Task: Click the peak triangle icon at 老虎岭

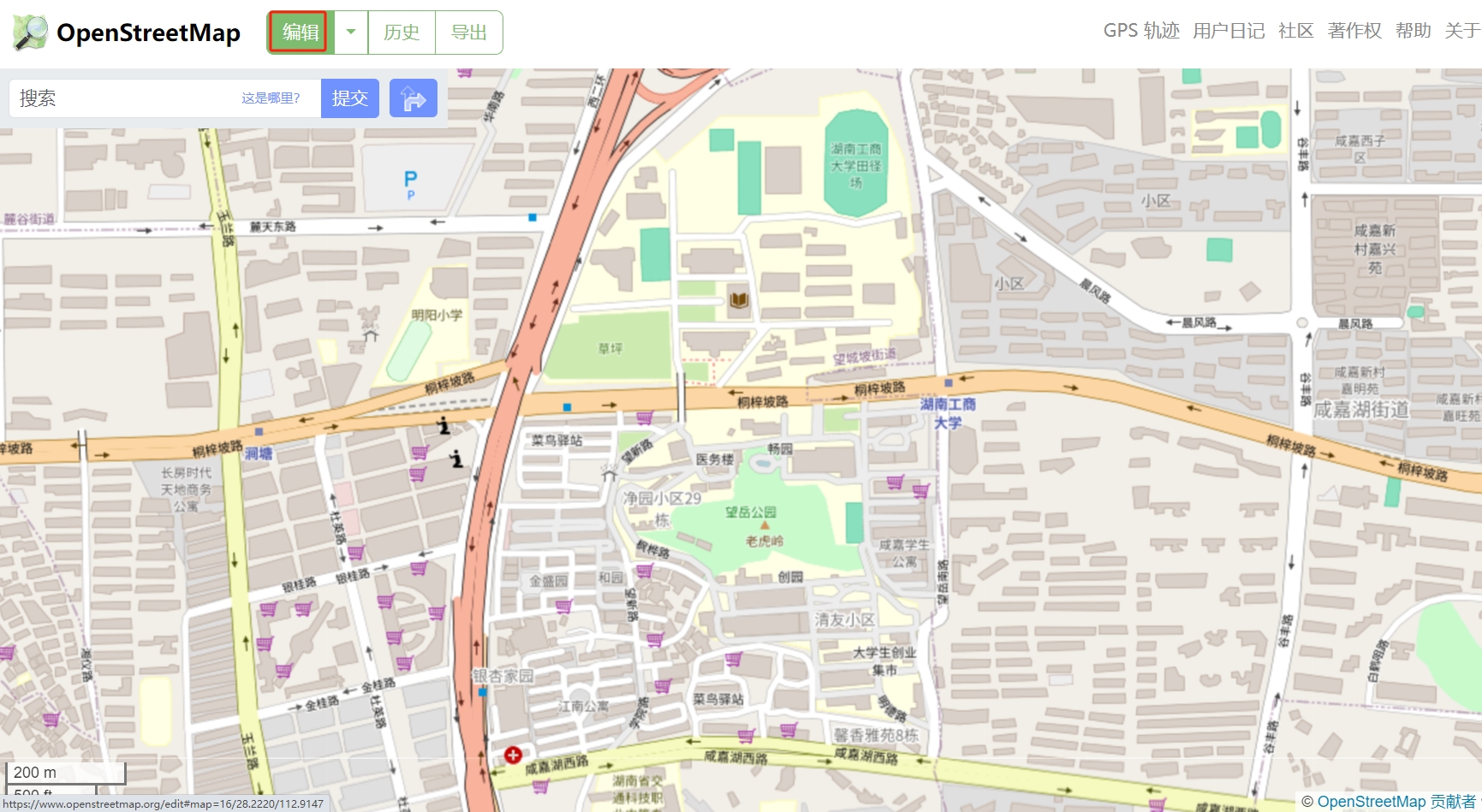Action: coord(765,525)
